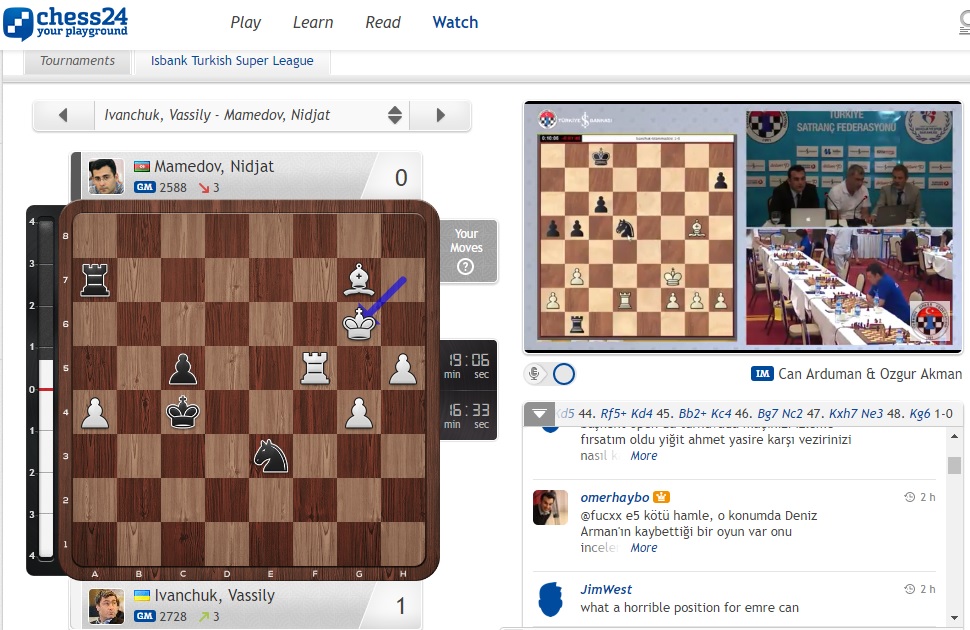Go to previous game with left arrow
The height and width of the screenshot is (630, 970).
[x=63, y=115]
